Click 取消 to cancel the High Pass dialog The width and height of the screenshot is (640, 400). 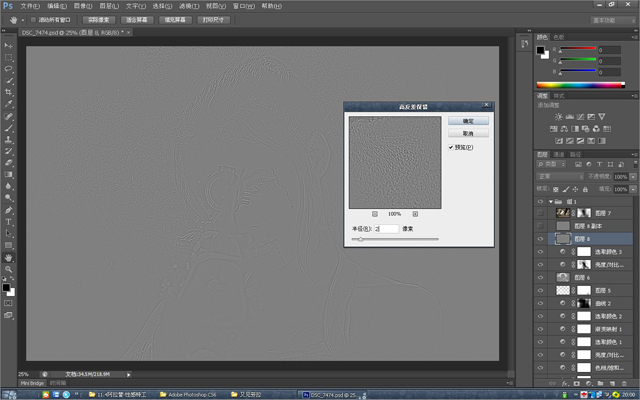pyautogui.click(x=468, y=133)
